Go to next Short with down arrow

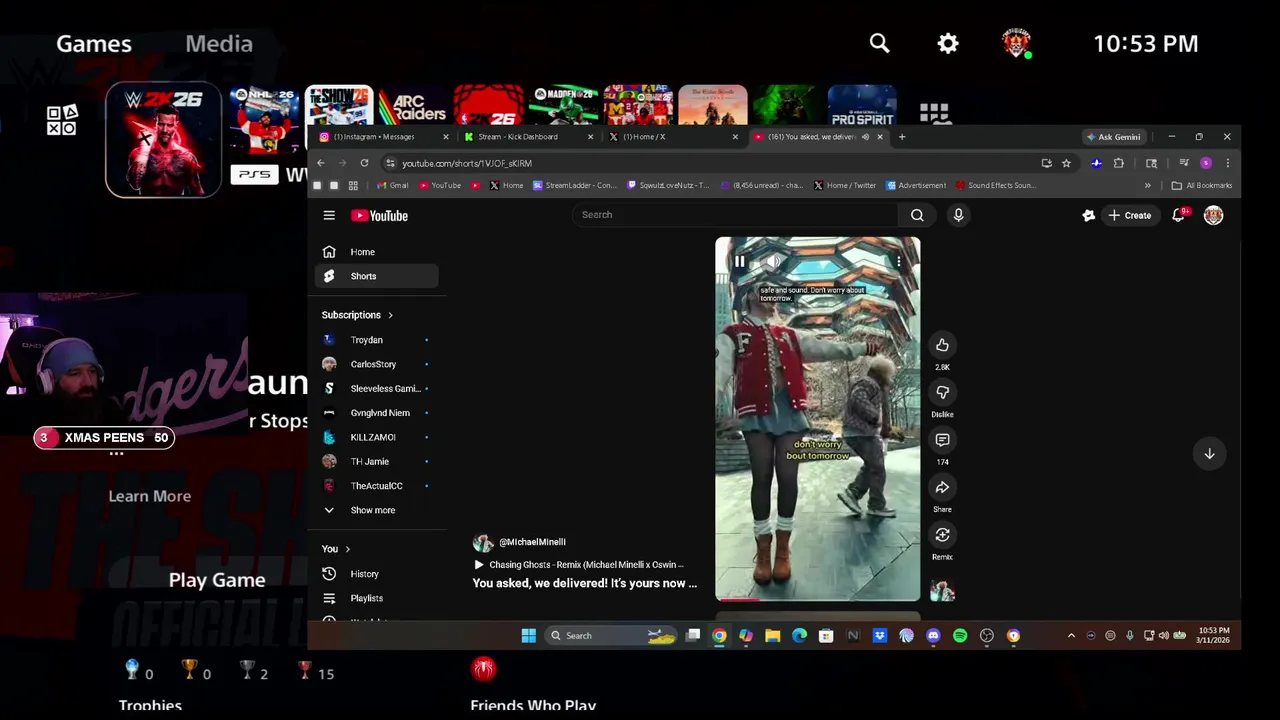click(1209, 454)
